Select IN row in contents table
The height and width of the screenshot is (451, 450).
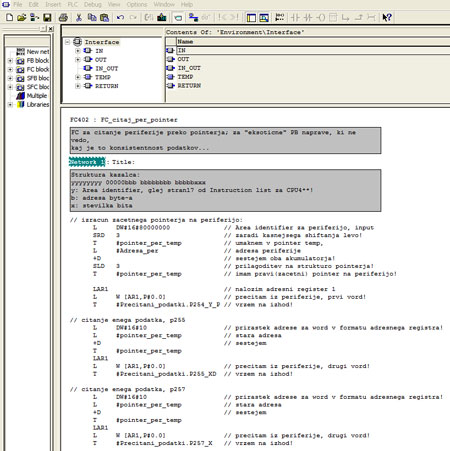point(307,50)
